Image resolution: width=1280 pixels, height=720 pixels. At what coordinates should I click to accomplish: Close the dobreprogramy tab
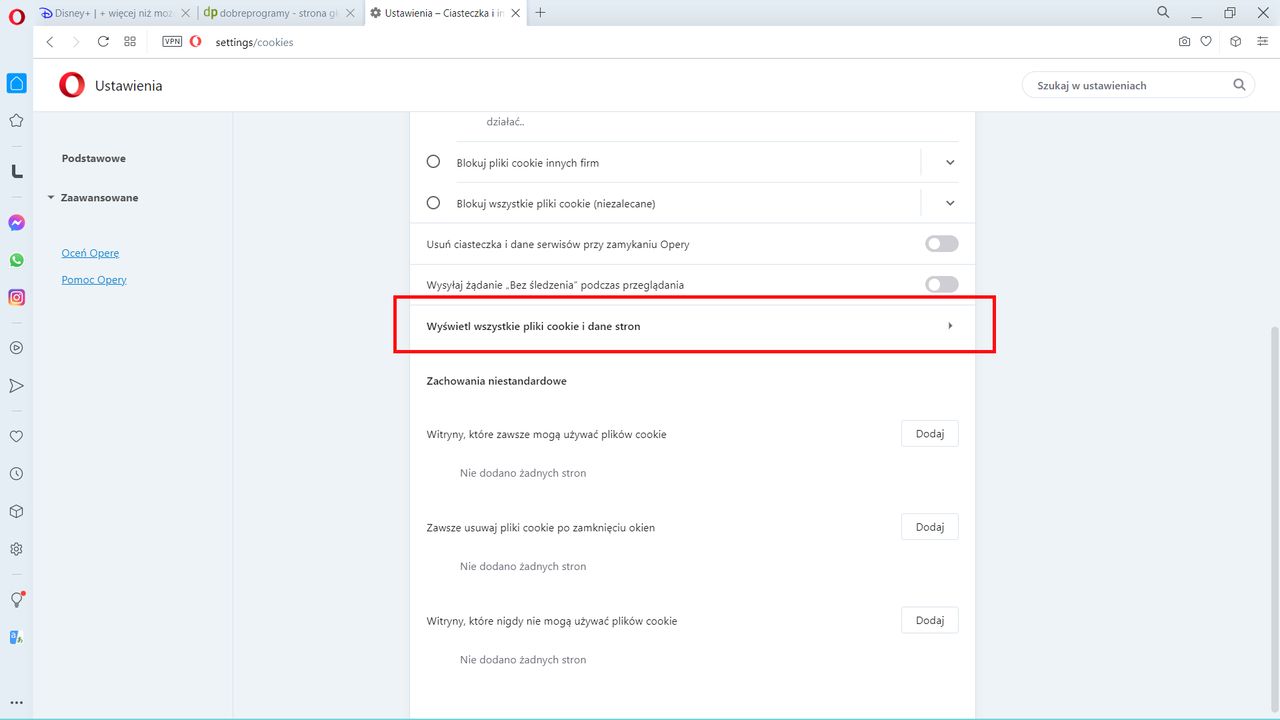(349, 13)
